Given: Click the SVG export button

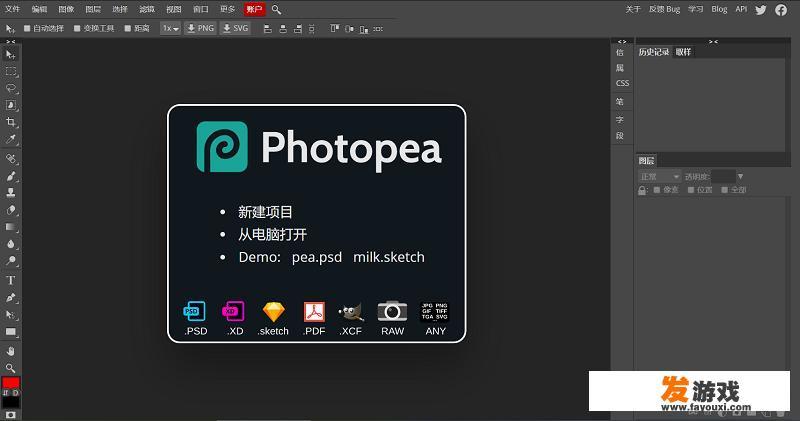Looking at the screenshot, I should (x=235, y=29).
